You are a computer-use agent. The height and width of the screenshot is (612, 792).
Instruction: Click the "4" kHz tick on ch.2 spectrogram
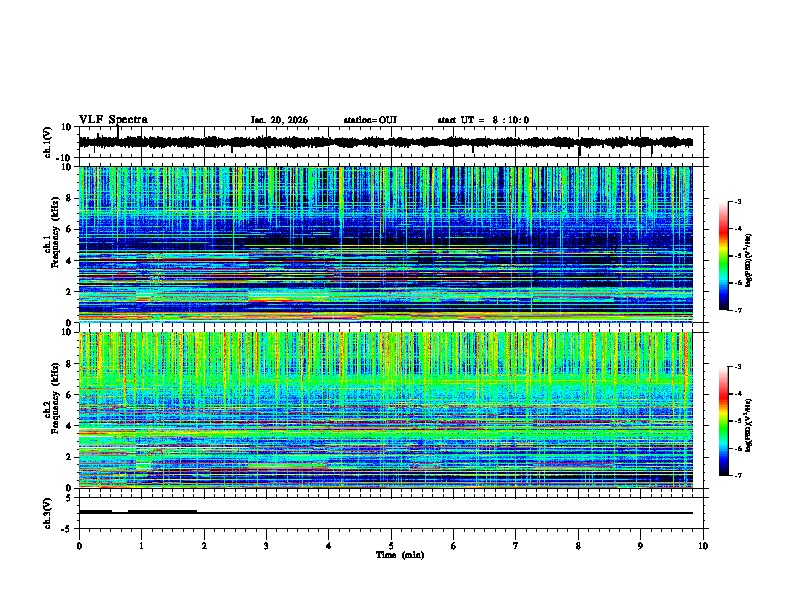click(x=70, y=426)
